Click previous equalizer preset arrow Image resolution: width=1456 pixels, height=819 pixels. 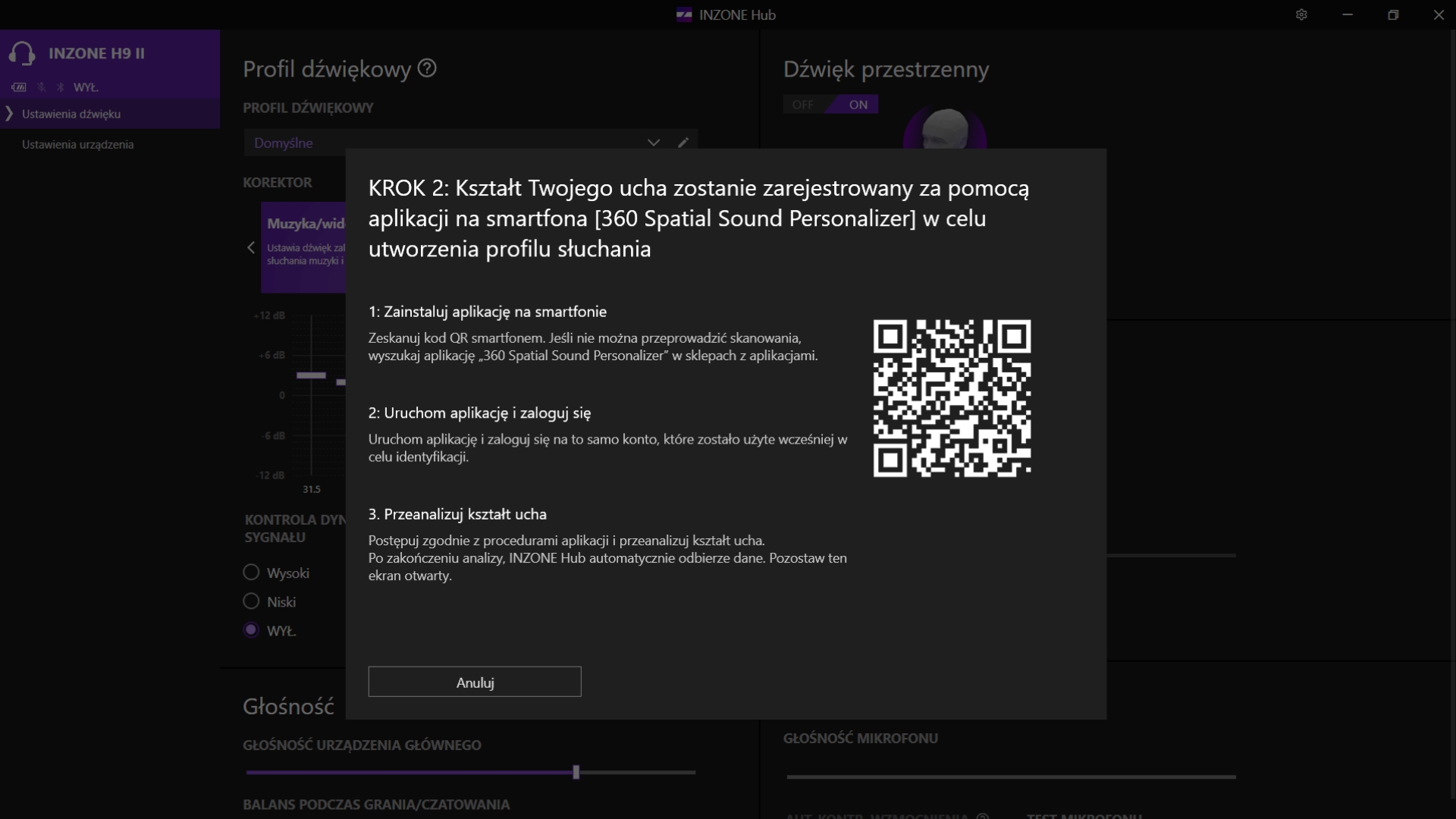coord(251,248)
